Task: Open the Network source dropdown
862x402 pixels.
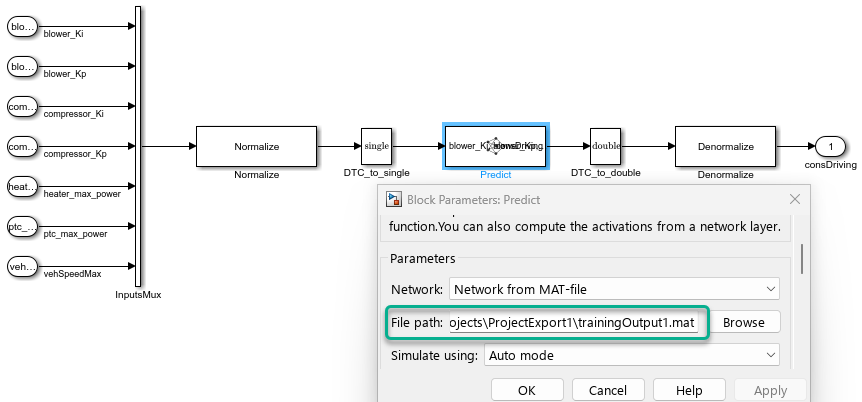Action: pos(614,289)
